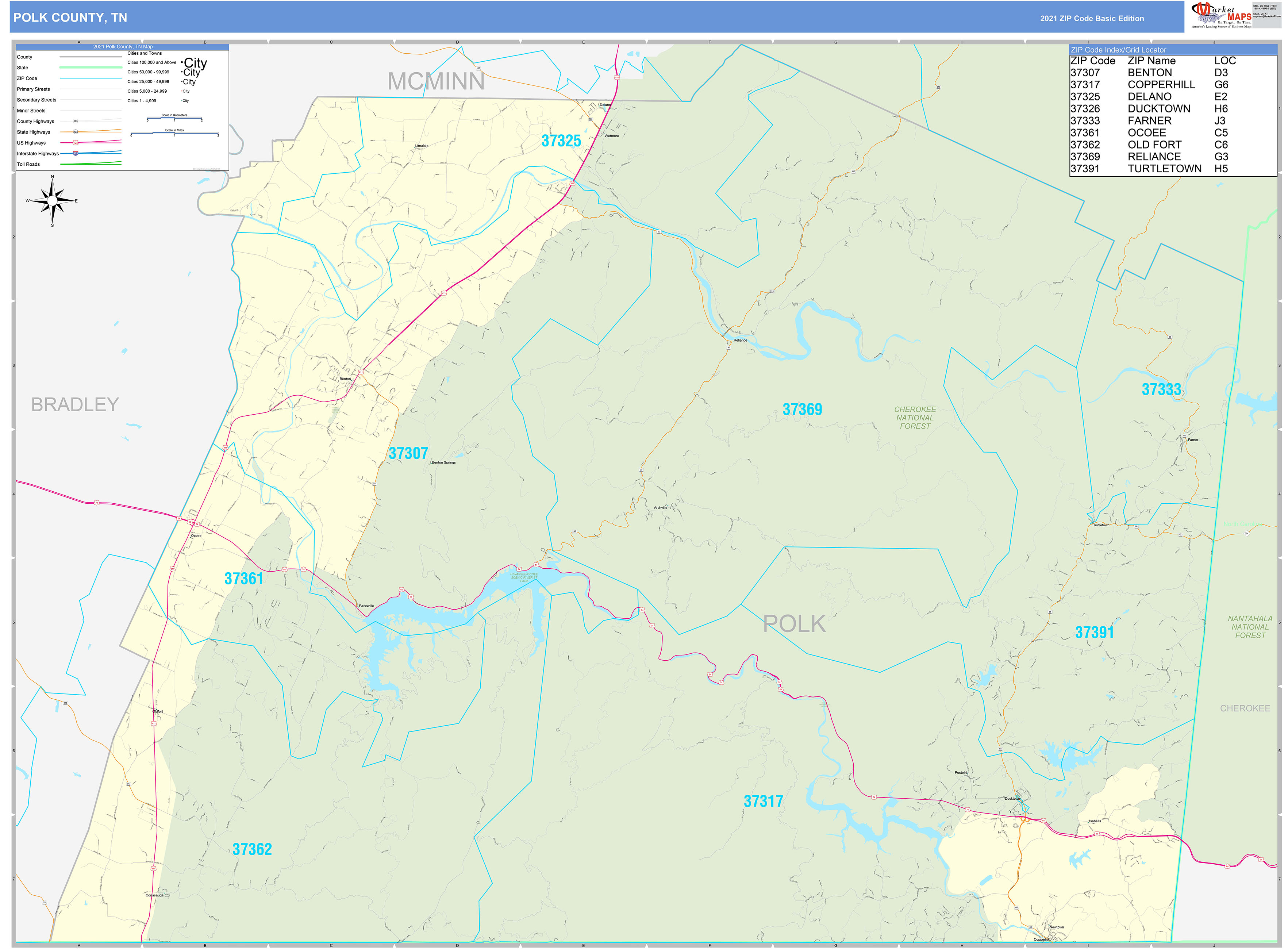Click the 37369 ZIP label on the map
The image size is (1288, 949).
[x=802, y=410]
